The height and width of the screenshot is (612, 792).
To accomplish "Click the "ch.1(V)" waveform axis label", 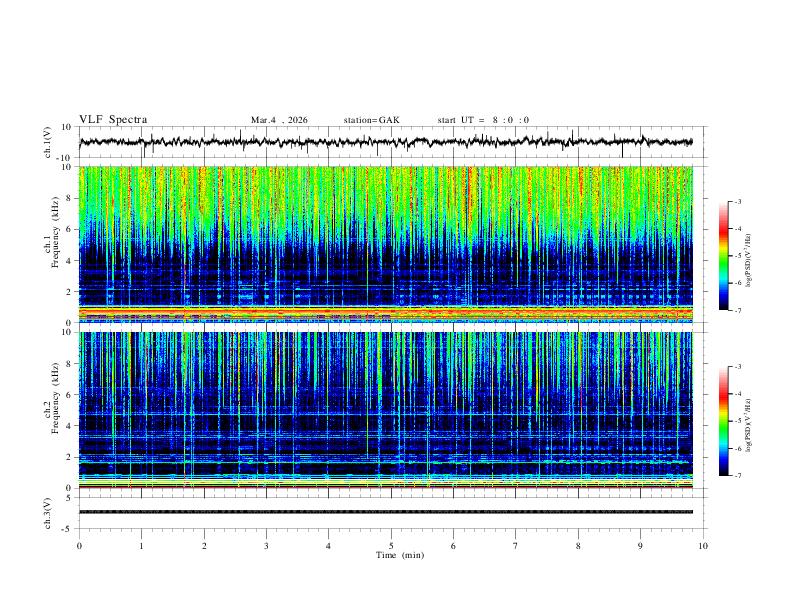I will (x=48, y=142).
